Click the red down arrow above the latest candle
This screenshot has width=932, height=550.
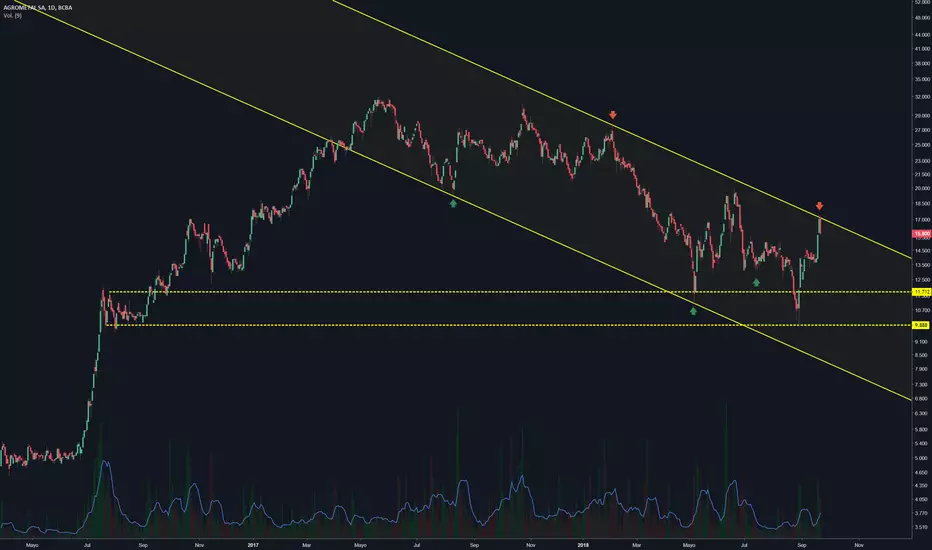pos(820,206)
